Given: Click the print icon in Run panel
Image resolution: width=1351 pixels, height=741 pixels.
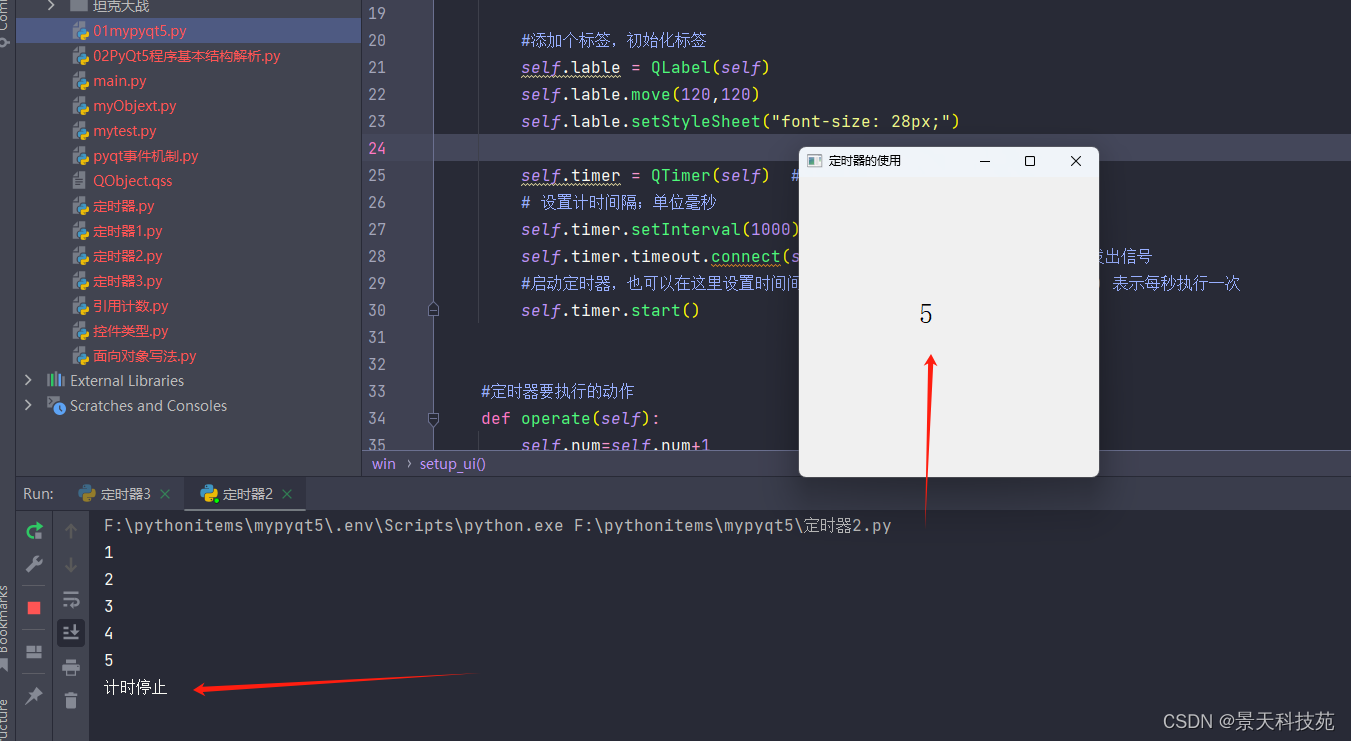Looking at the screenshot, I should click(71, 667).
